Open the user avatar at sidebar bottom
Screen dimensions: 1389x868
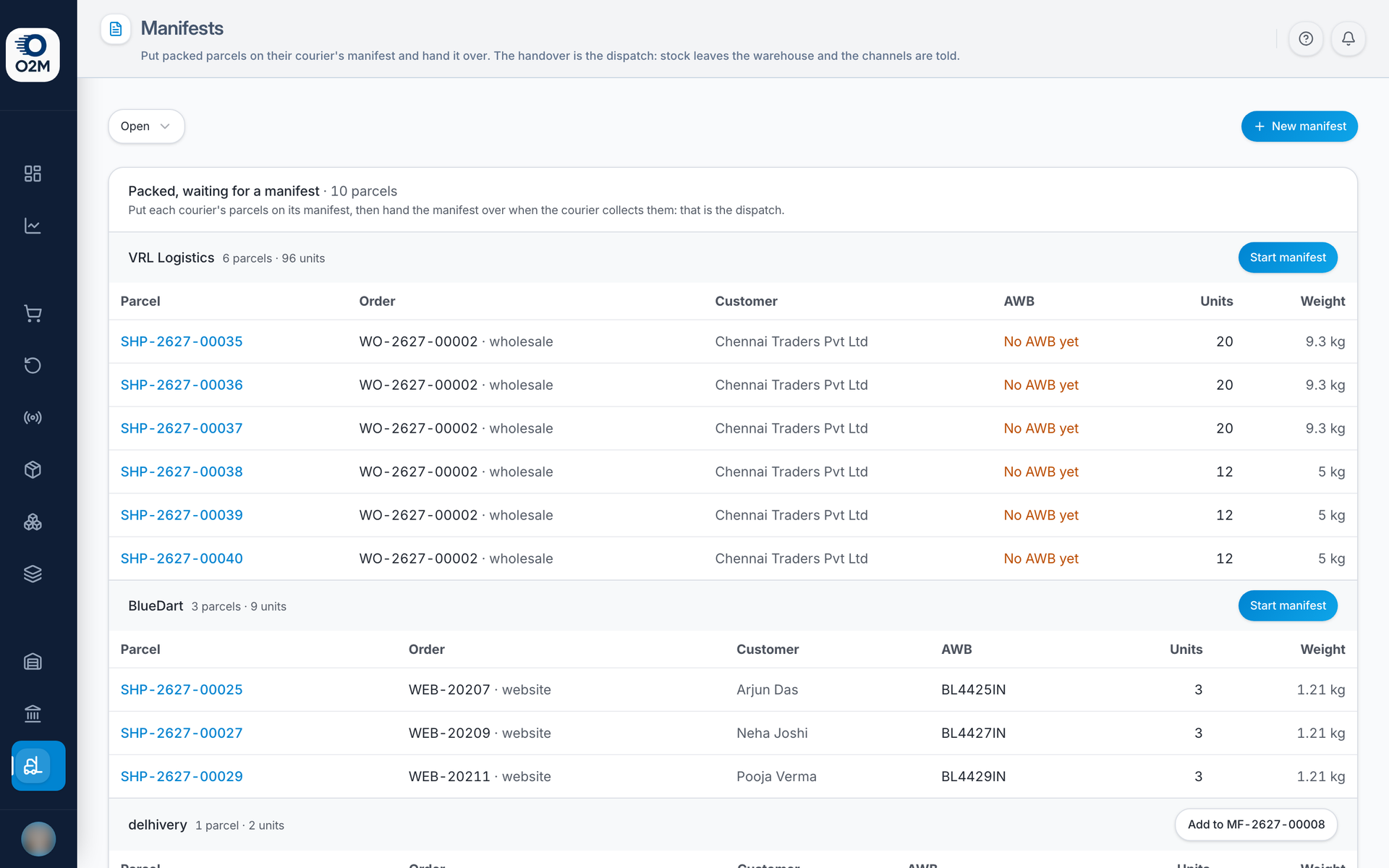tap(38, 839)
